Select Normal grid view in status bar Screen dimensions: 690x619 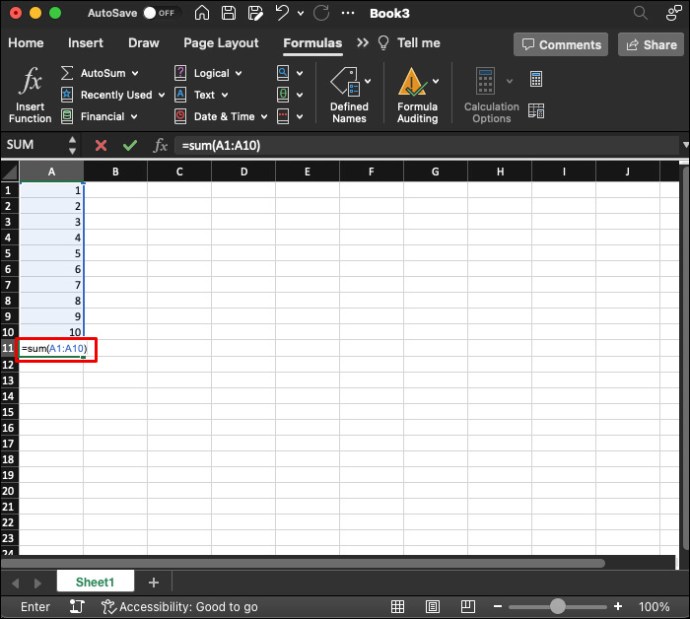pos(397,607)
